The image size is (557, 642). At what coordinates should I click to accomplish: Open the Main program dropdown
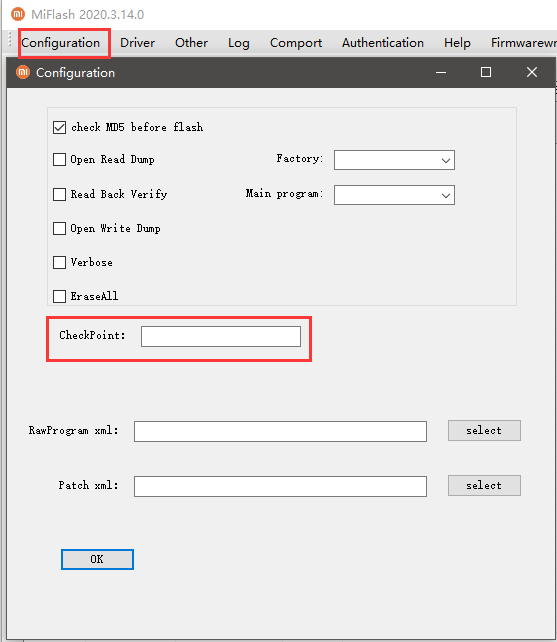pyautogui.click(x=394, y=195)
